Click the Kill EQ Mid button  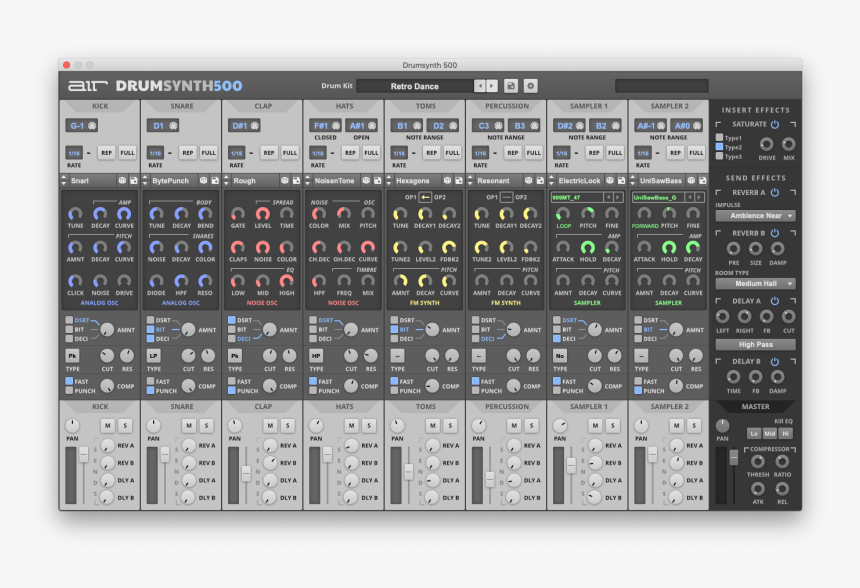tap(770, 433)
